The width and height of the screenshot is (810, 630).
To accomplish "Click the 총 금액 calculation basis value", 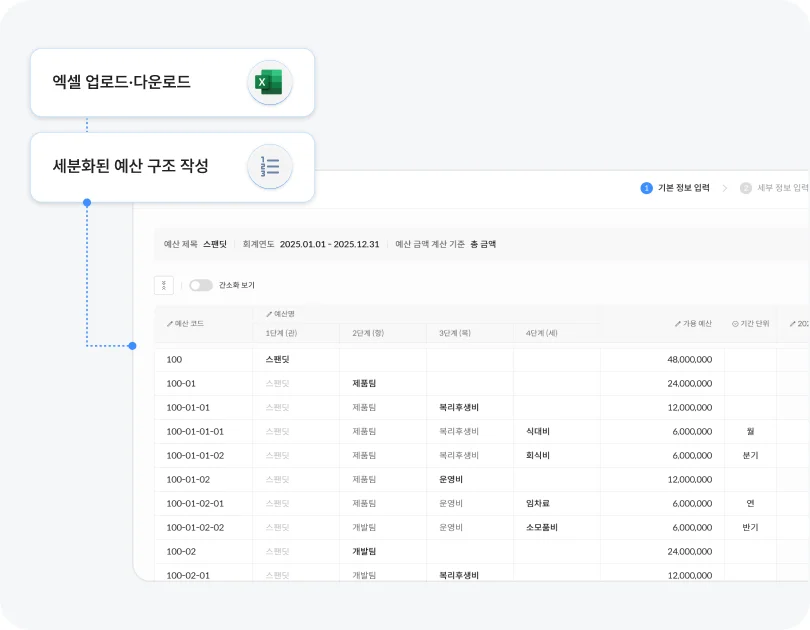I will [x=483, y=244].
